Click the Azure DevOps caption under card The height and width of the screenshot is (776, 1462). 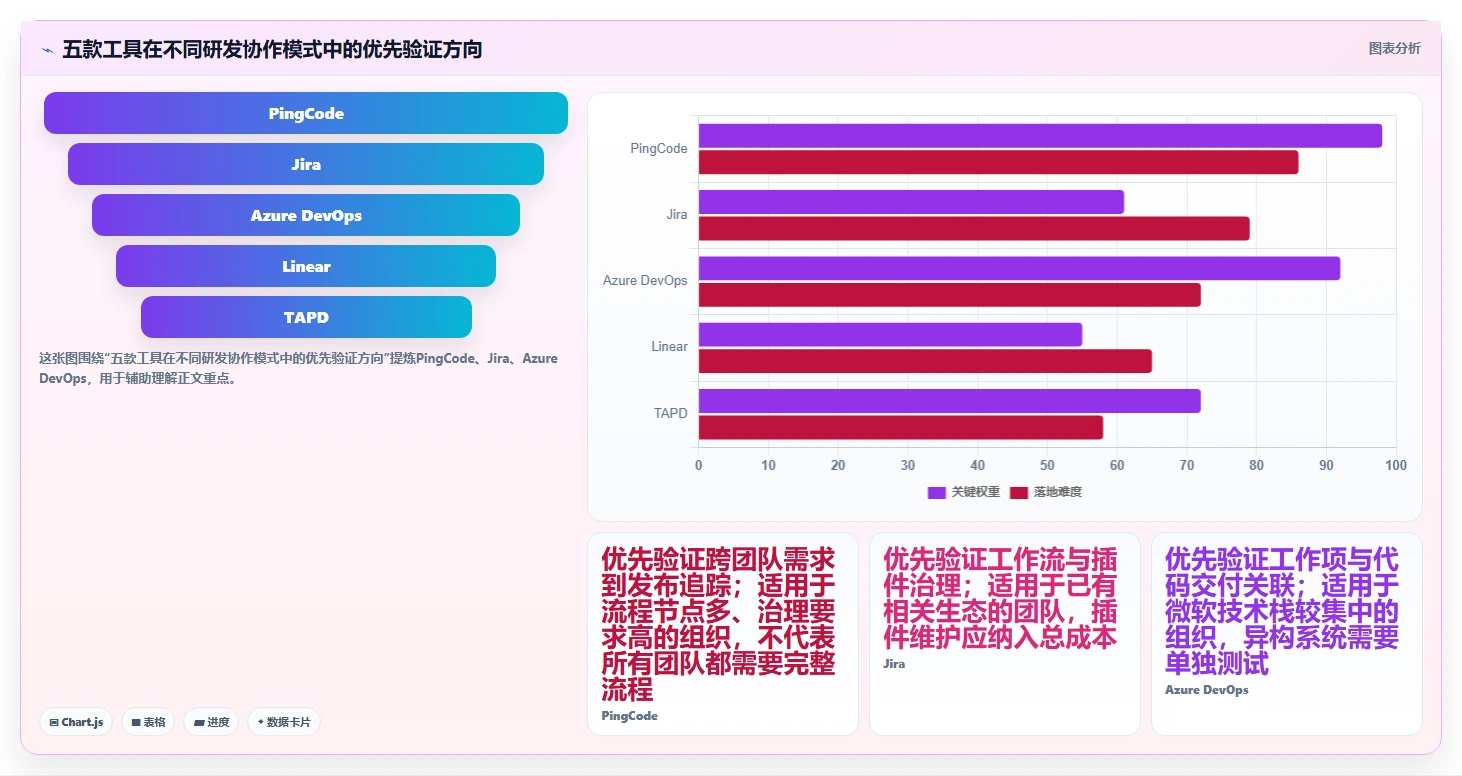click(1207, 690)
